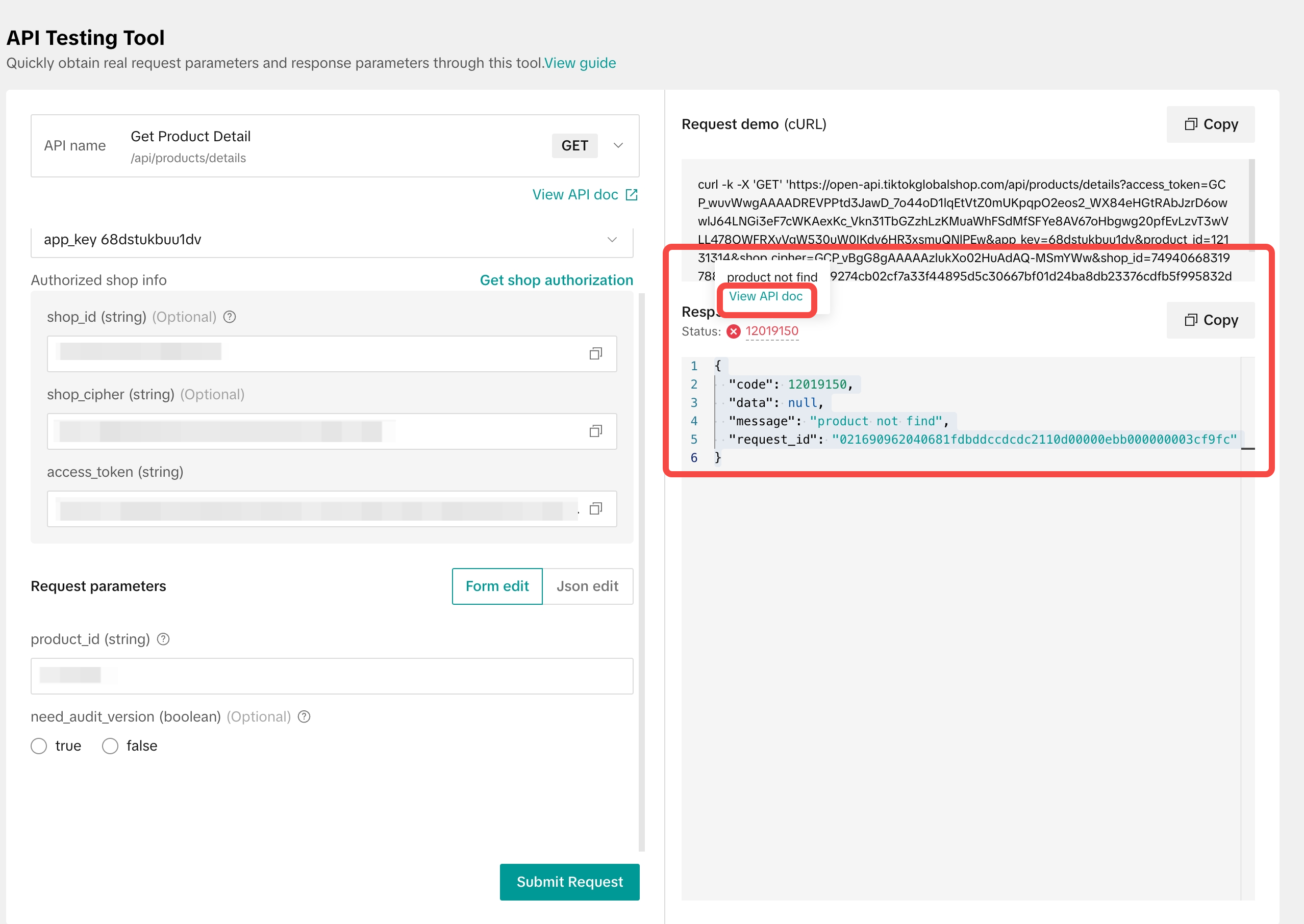The height and width of the screenshot is (924, 1304).
Task: Click the red error status icon
Action: 734,331
